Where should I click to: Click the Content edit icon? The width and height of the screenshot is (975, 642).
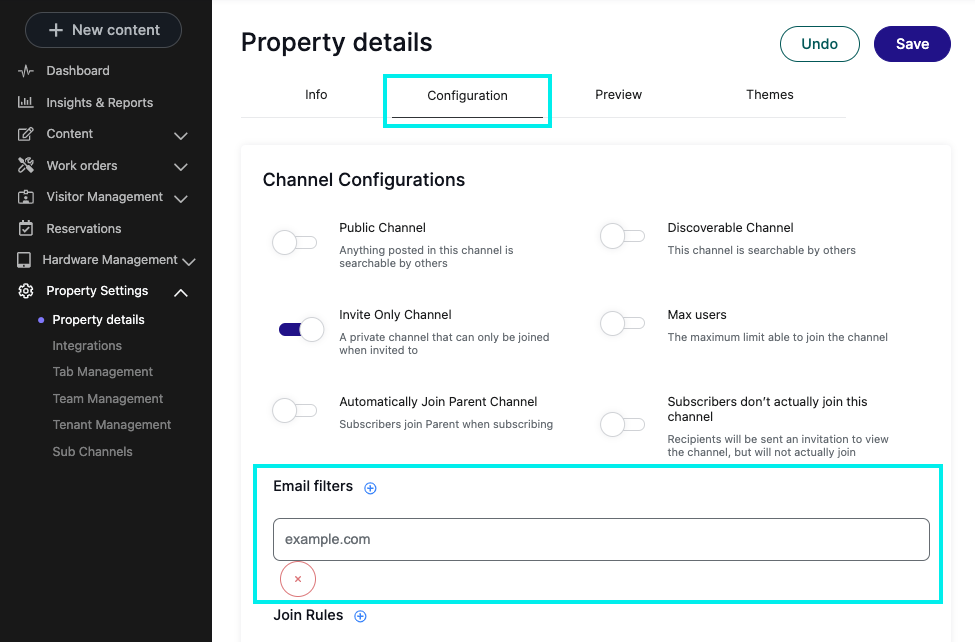25,134
